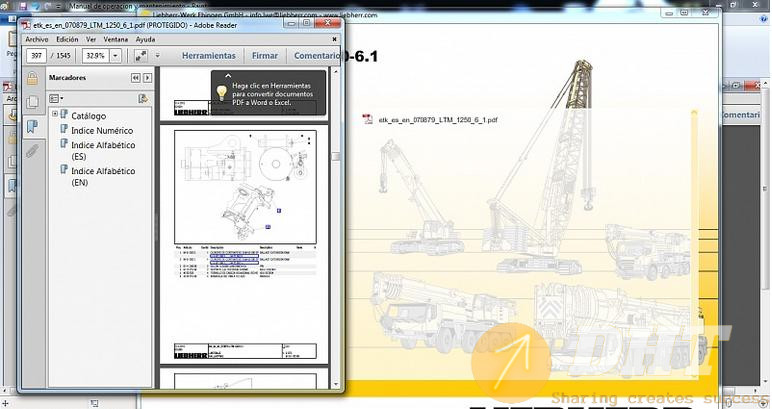Select Indice Alfabético (ES) bookmark
The height and width of the screenshot is (409, 772).
103,151
